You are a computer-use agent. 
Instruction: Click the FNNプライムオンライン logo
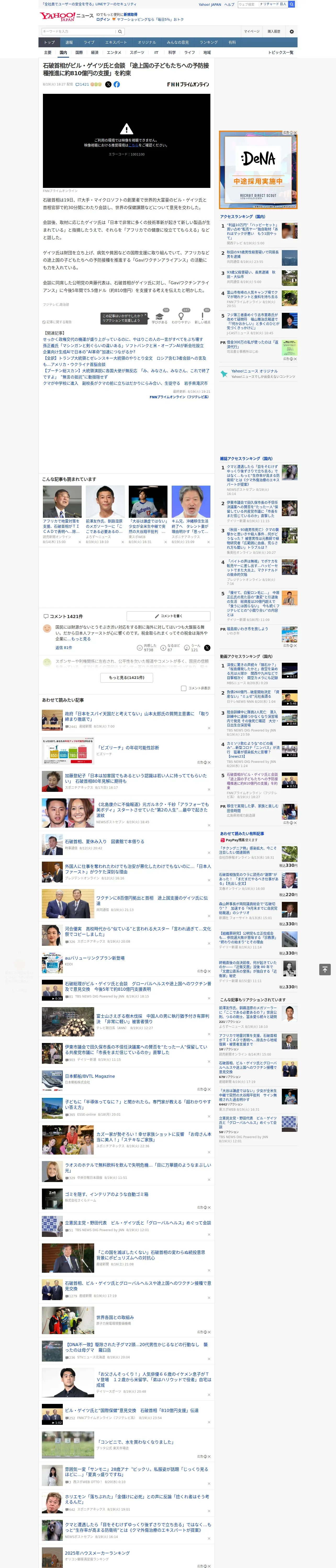point(188,85)
